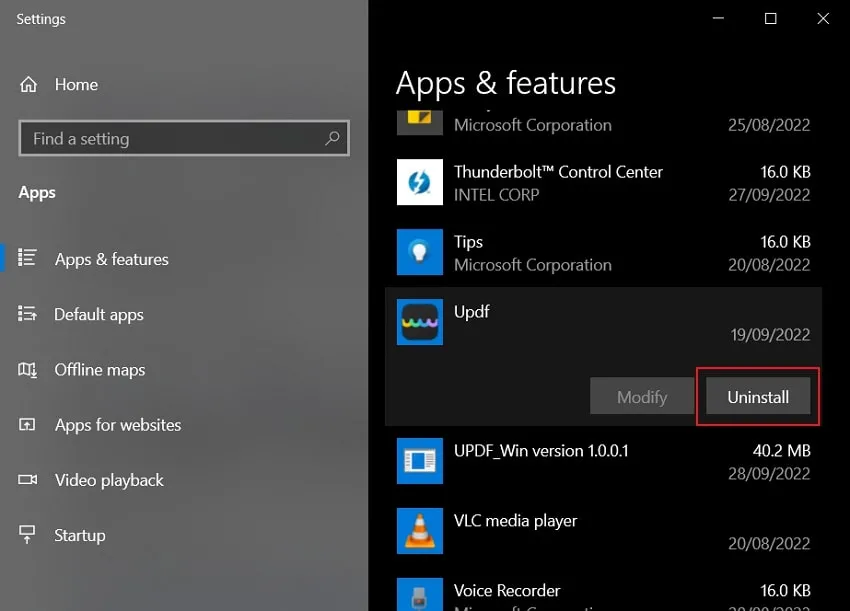850x611 pixels.
Task: Click the 40.2 MB size value
Action: [781, 451]
